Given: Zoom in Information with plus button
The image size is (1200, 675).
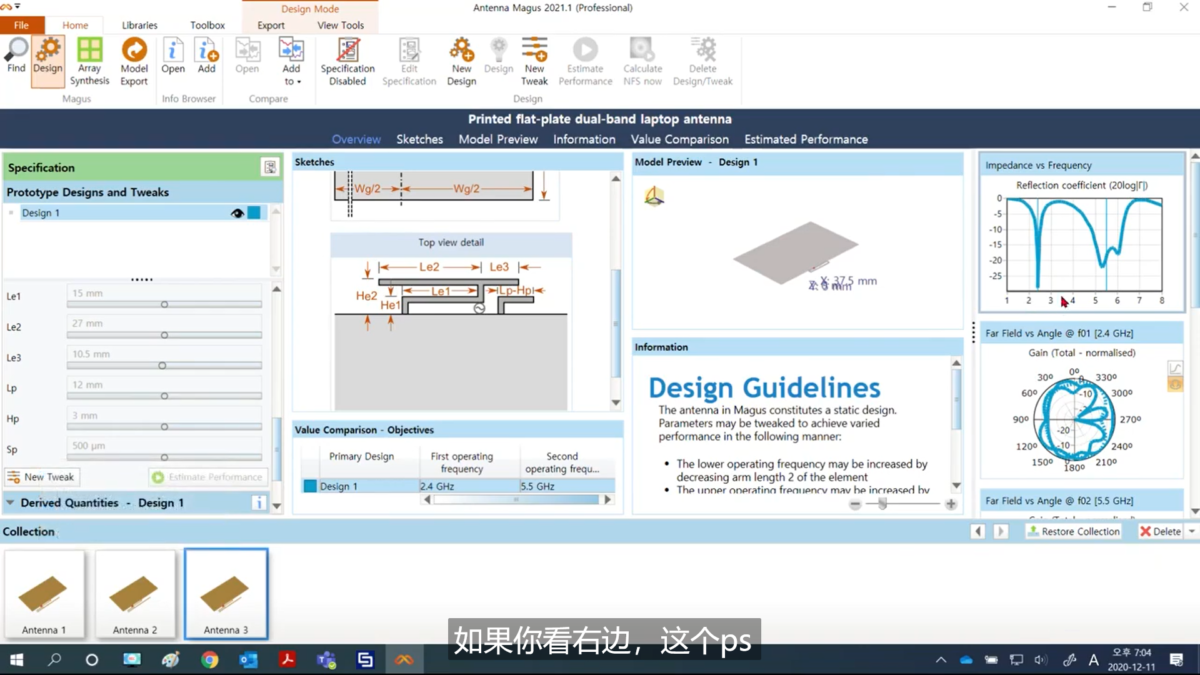Looking at the screenshot, I should 950,504.
